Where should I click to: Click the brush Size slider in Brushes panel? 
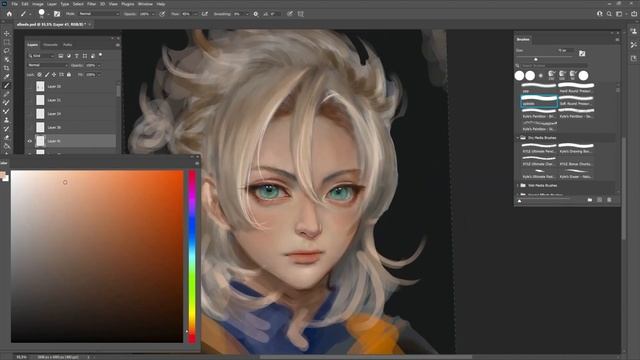tap(544, 59)
